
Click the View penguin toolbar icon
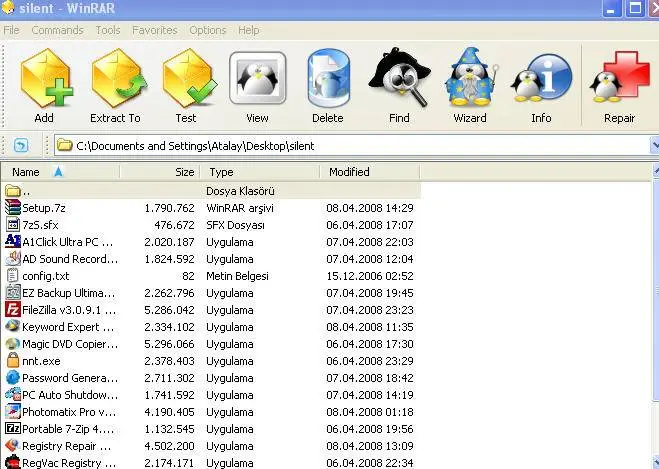[257, 78]
